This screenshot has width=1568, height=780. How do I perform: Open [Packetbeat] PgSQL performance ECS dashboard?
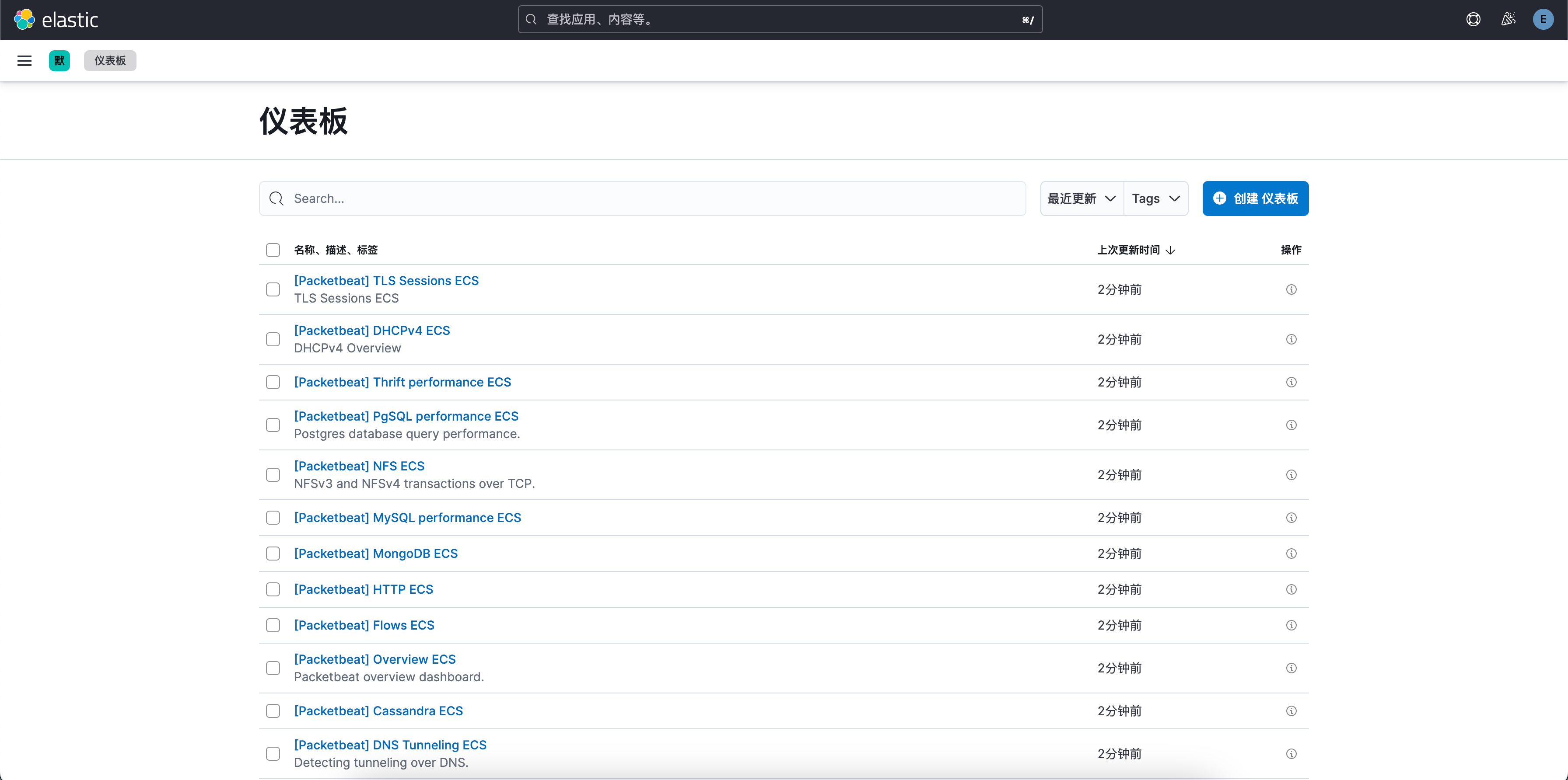(406, 416)
